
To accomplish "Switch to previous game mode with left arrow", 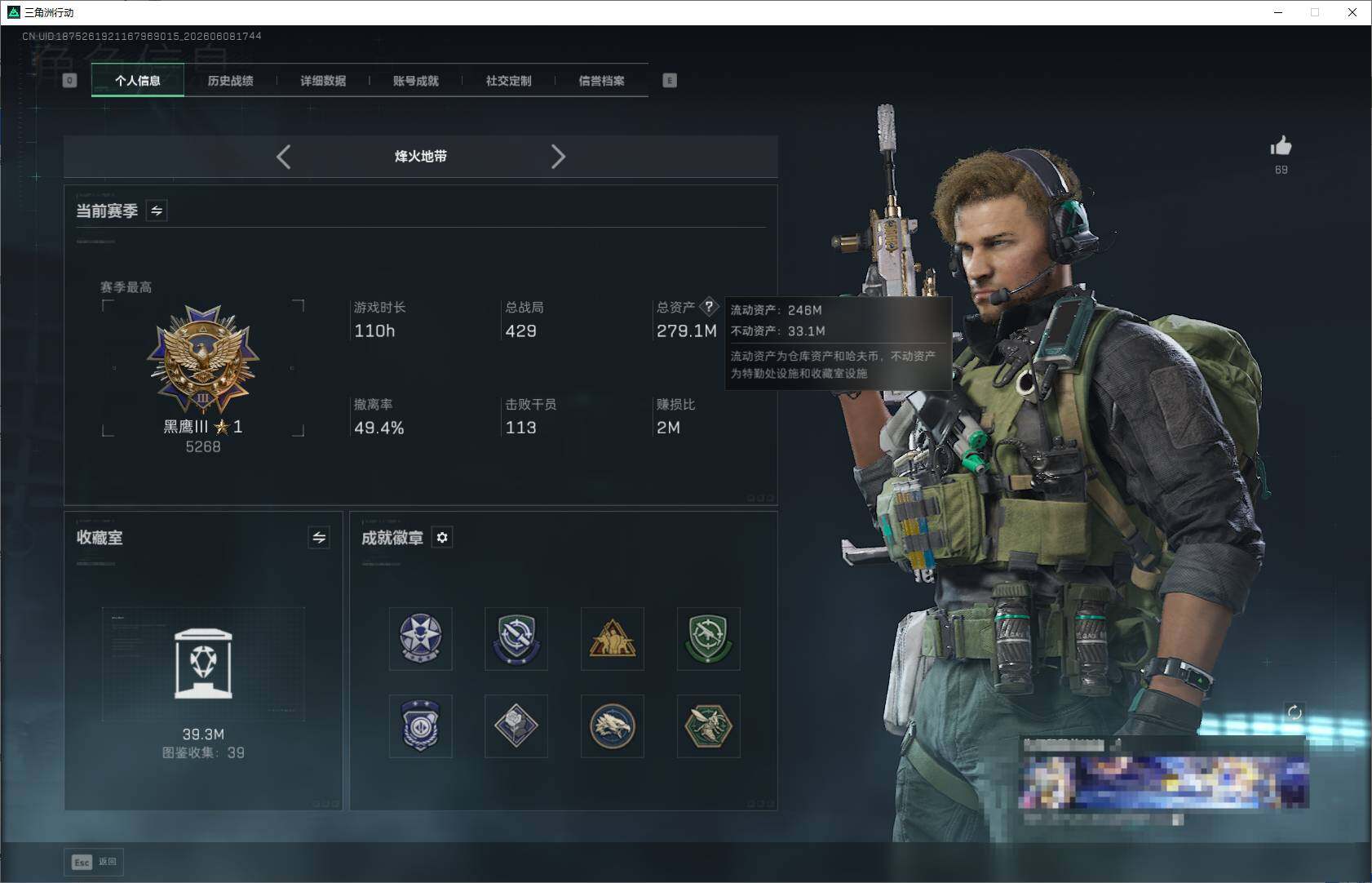I will click(x=283, y=157).
